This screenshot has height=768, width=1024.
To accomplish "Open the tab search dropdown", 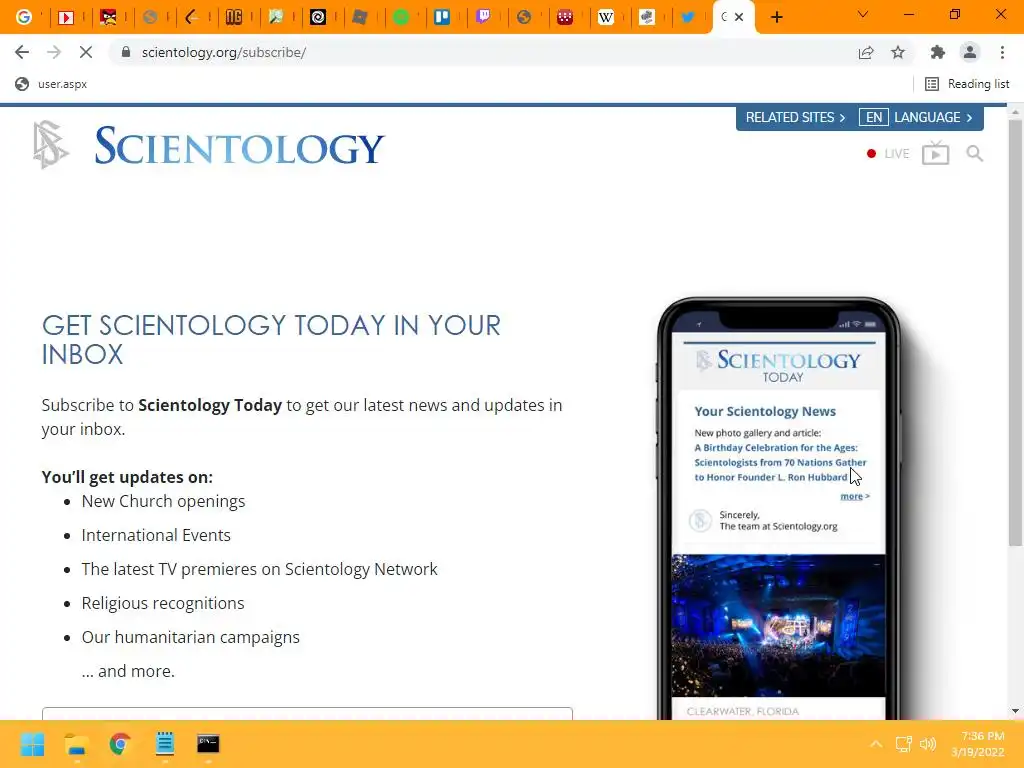I will pos(863,14).
